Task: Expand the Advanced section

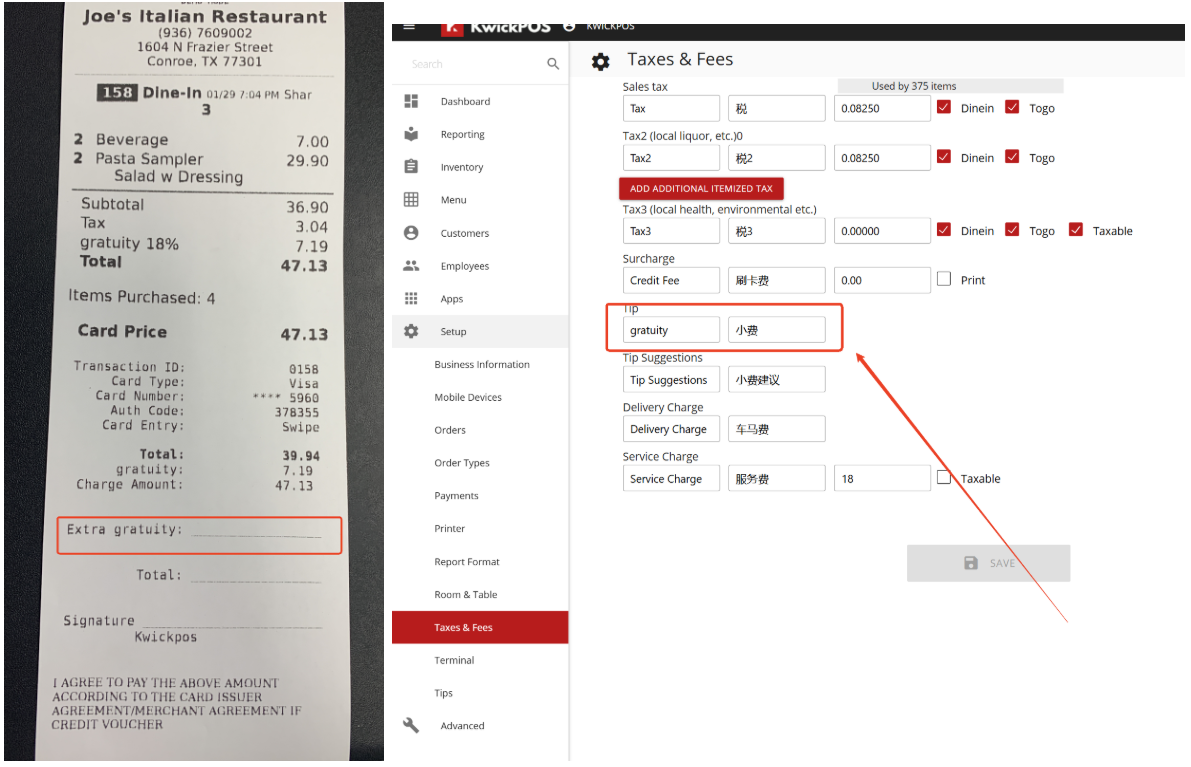Action: [480, 725]
